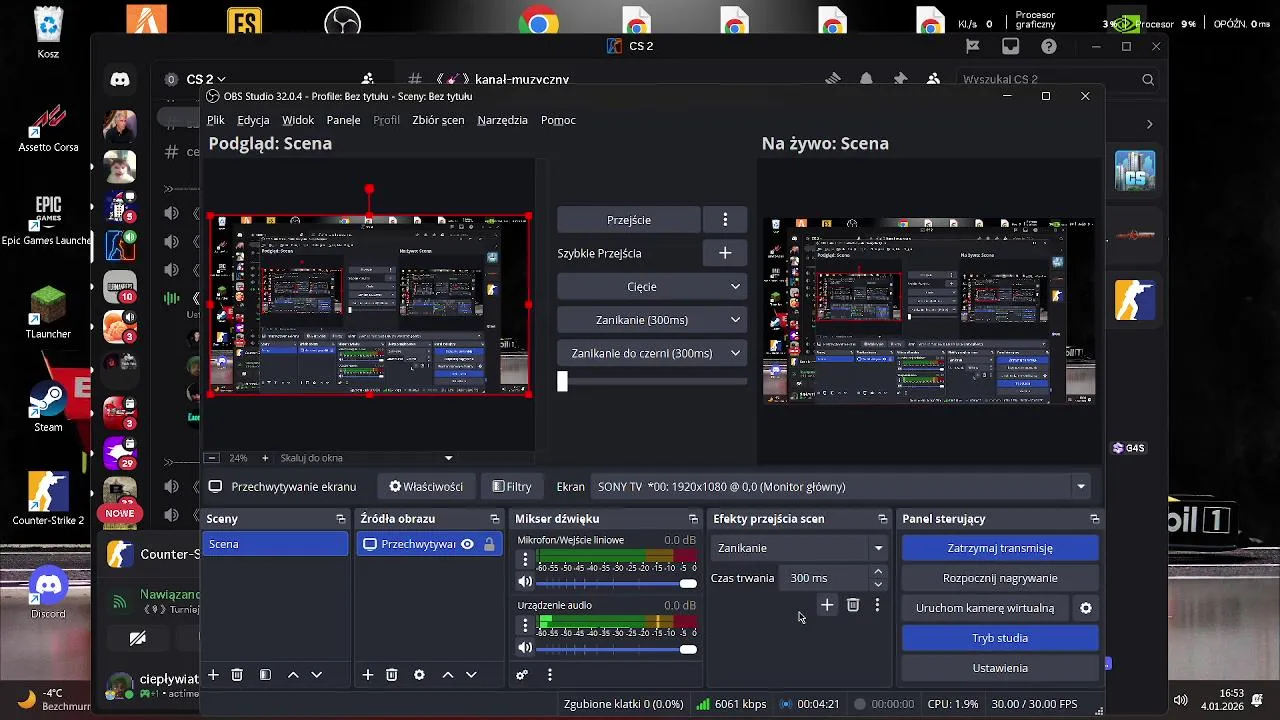The image size is (1280, 720).
Task: Select Scena in the Sceny list
Action: click(275, 544)
